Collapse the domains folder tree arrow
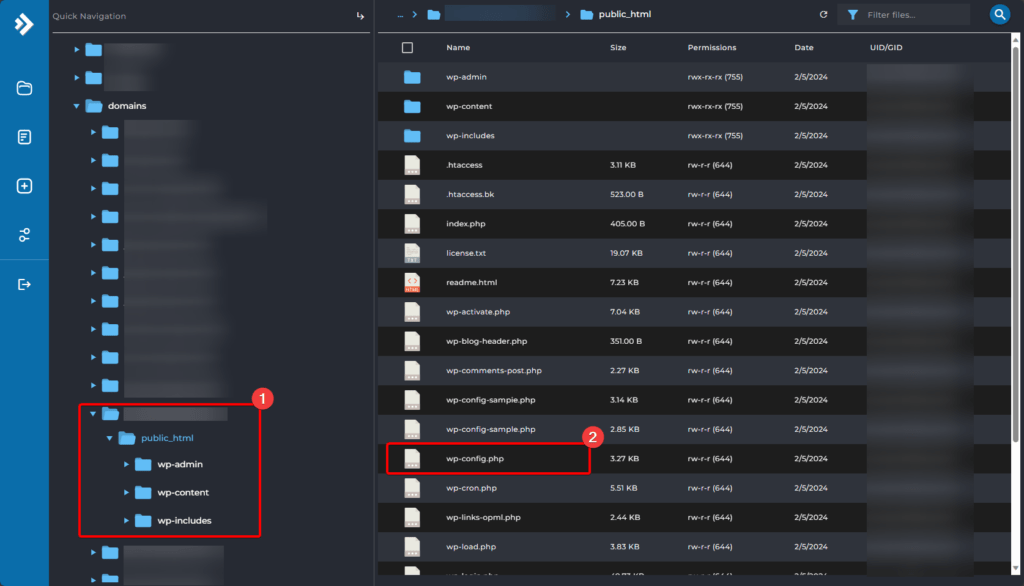 tap(76, 106)
